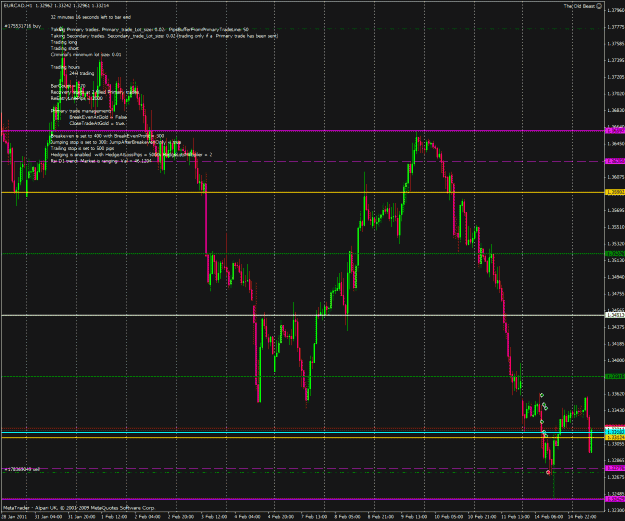Select the bottom solid magenta horizontal line

click(303, 499)
